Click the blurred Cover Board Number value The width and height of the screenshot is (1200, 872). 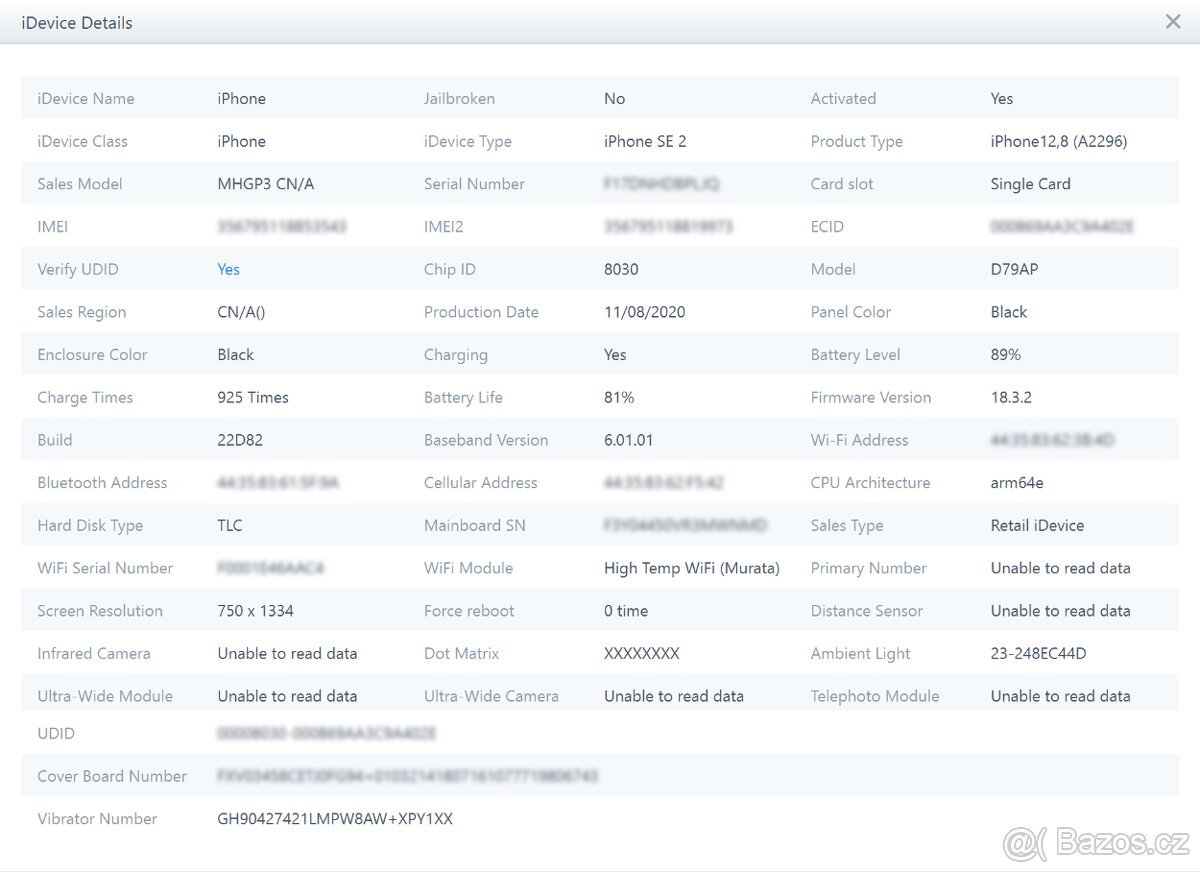(x=407, y=776)
